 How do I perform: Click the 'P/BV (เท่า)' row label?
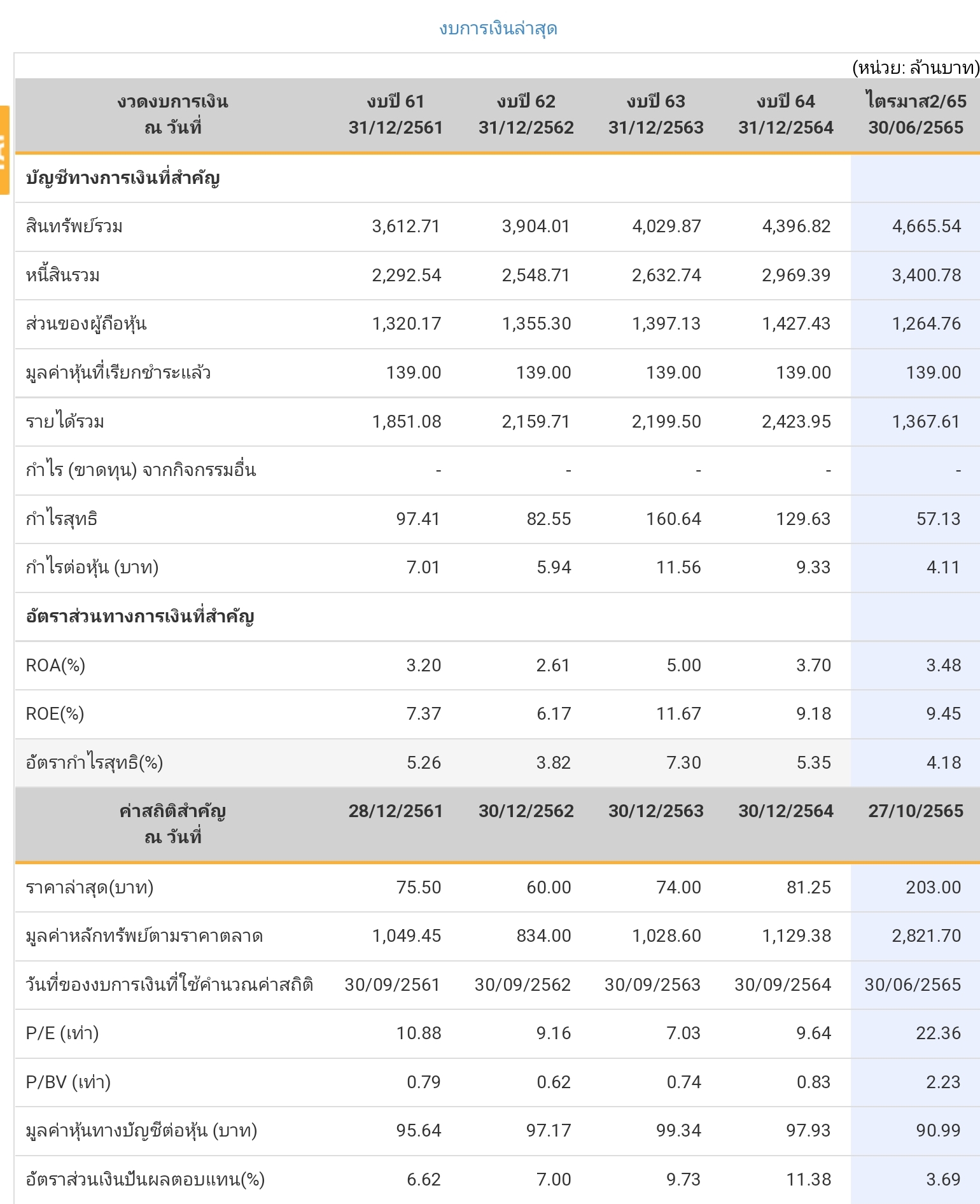pos(68,1082)
